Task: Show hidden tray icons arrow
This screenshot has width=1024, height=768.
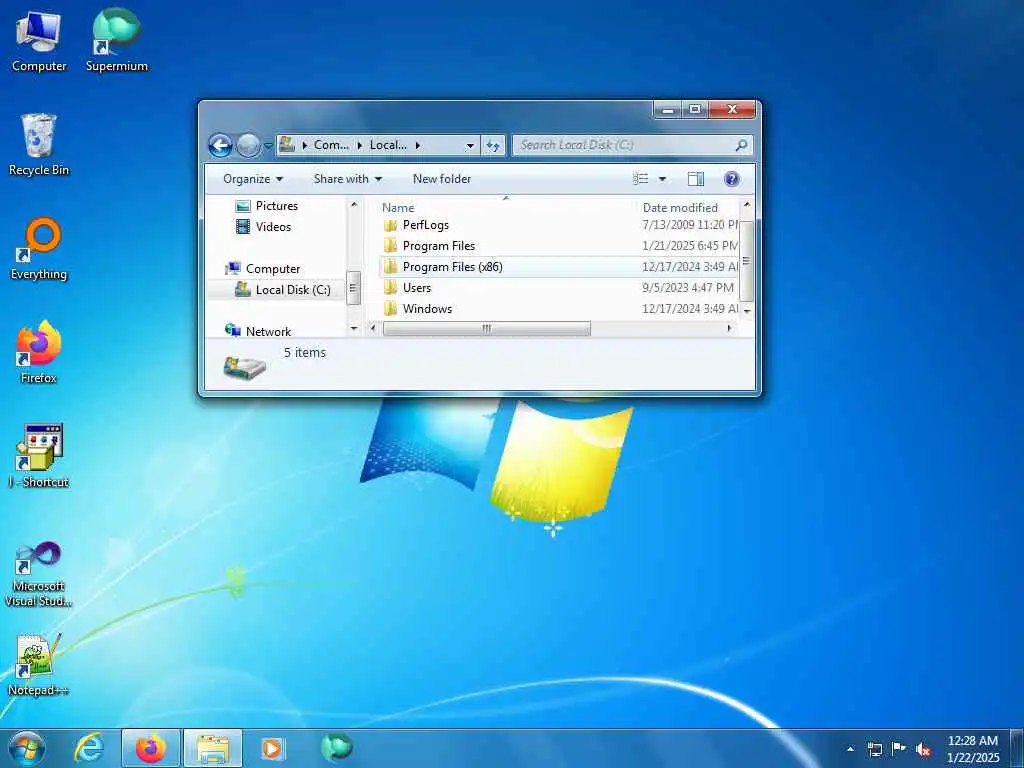Action: click(x=850, y=749)
